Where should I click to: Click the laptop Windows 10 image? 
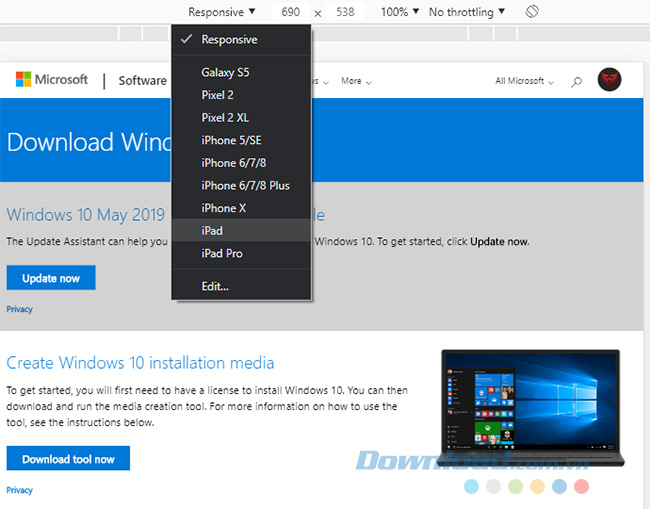[x=532, y=407]
